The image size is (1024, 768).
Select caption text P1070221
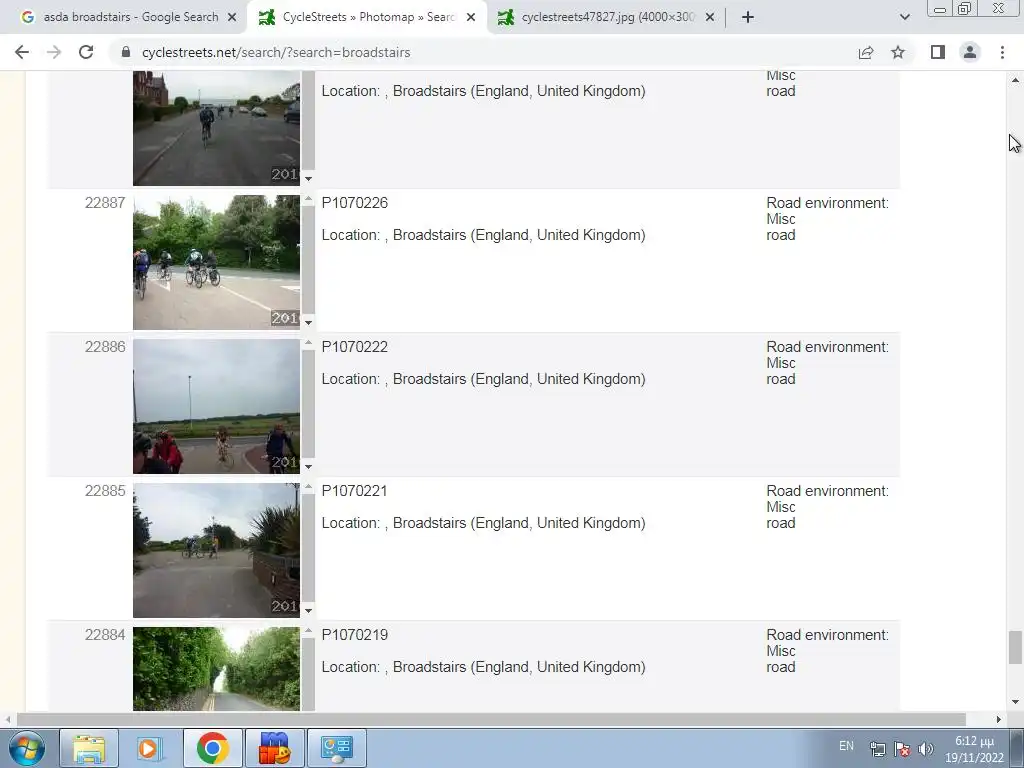[355, 491]
